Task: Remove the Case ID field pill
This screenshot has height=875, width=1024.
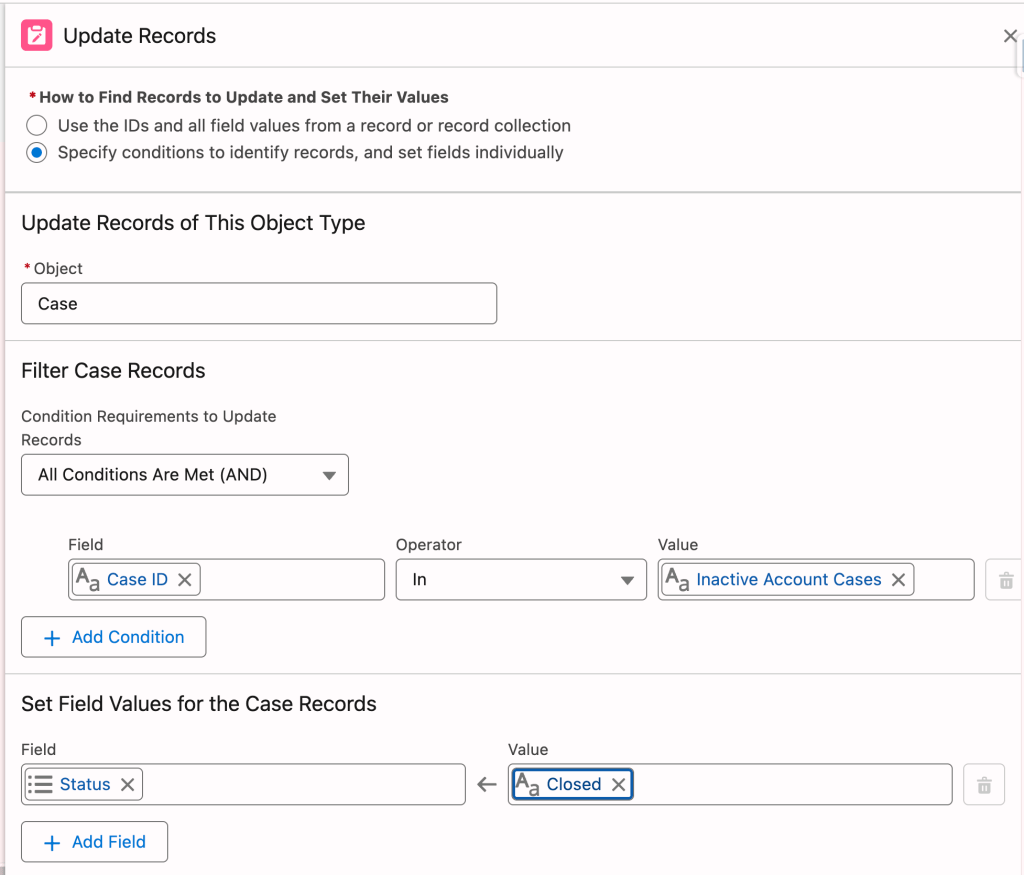Action: (x=184, y=579)
